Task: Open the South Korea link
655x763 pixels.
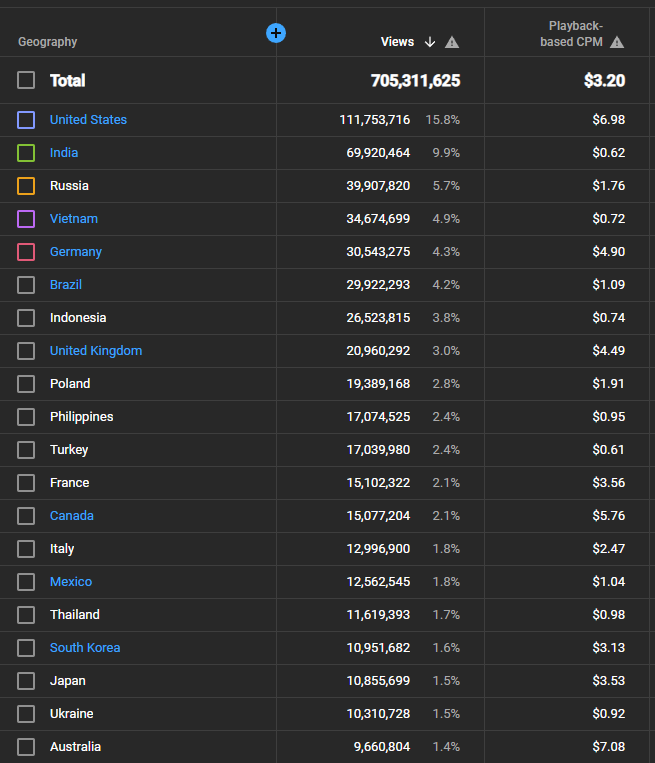Action: point(85,648)
